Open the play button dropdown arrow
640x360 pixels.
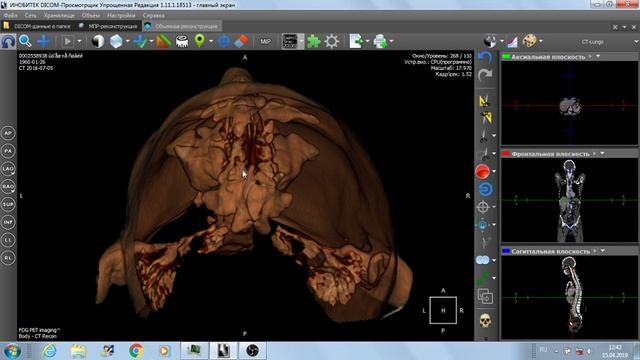(x=79, y=41)
